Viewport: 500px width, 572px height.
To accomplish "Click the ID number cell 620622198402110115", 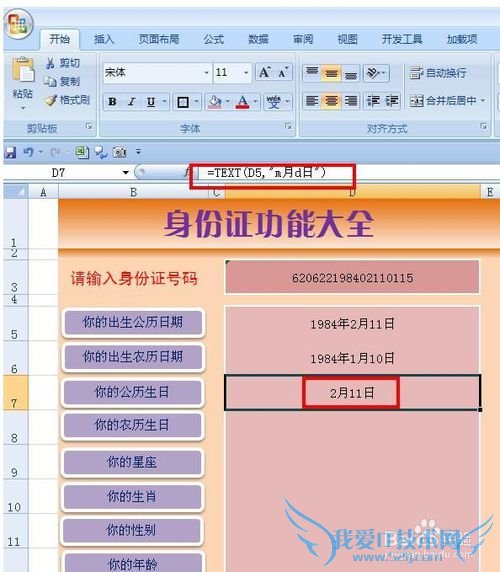I will point(352,278).
